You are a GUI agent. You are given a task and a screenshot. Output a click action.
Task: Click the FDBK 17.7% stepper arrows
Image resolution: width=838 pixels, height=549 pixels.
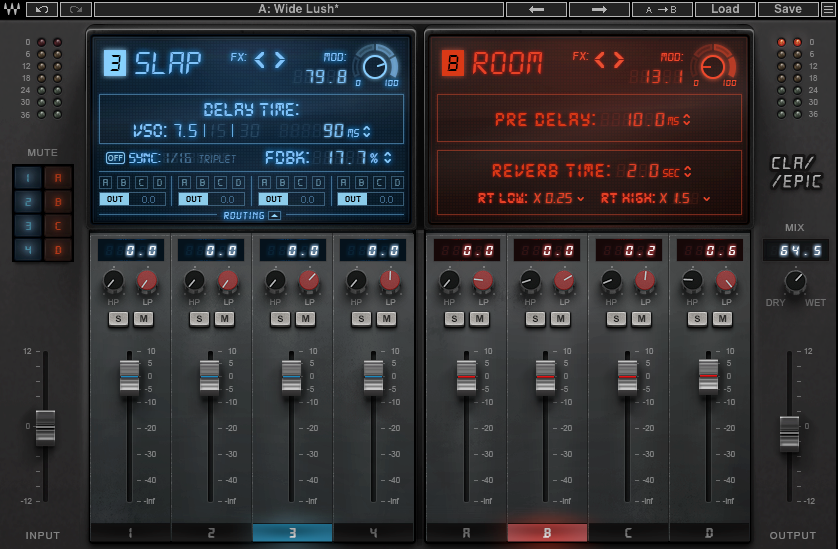click(x=387, y=158)
